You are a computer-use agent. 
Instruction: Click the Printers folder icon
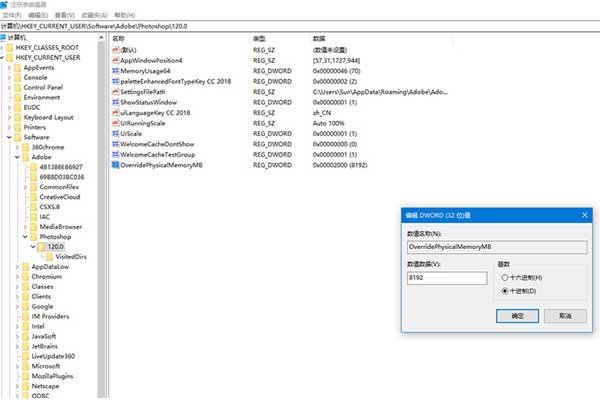pyautogui.click(x=18, y=127)
